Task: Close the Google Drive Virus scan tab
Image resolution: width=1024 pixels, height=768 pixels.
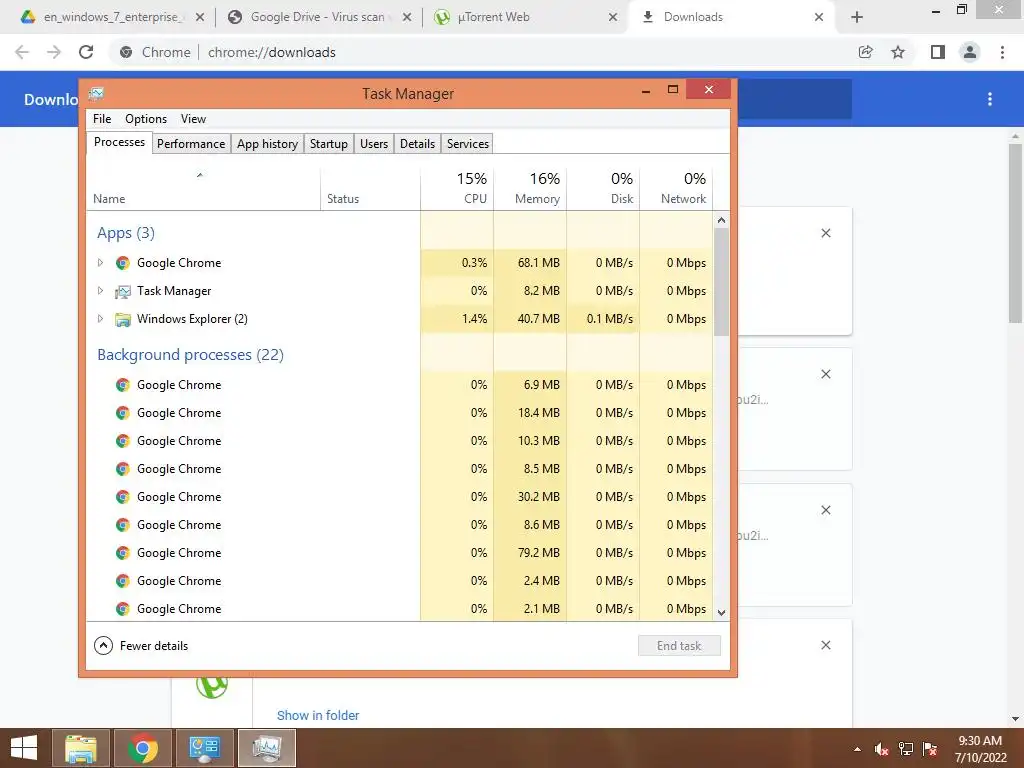Action: (x=407, y=18)
